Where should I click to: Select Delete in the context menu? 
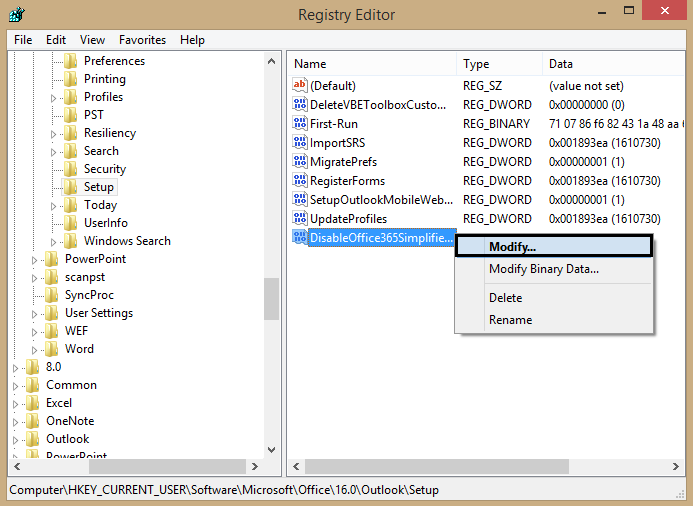[554, 298]
